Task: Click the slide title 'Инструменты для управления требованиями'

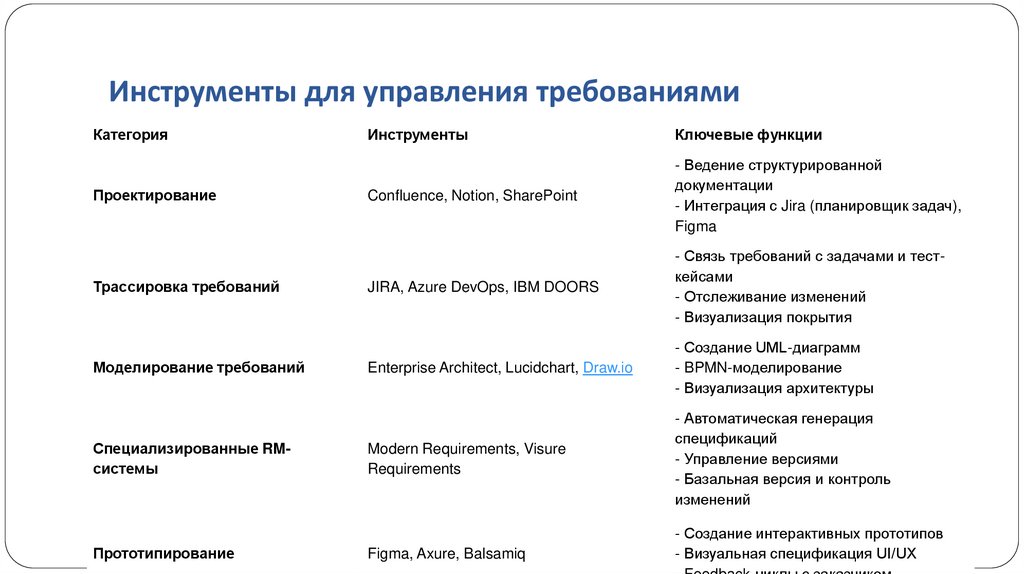Action: coord(424,91)
